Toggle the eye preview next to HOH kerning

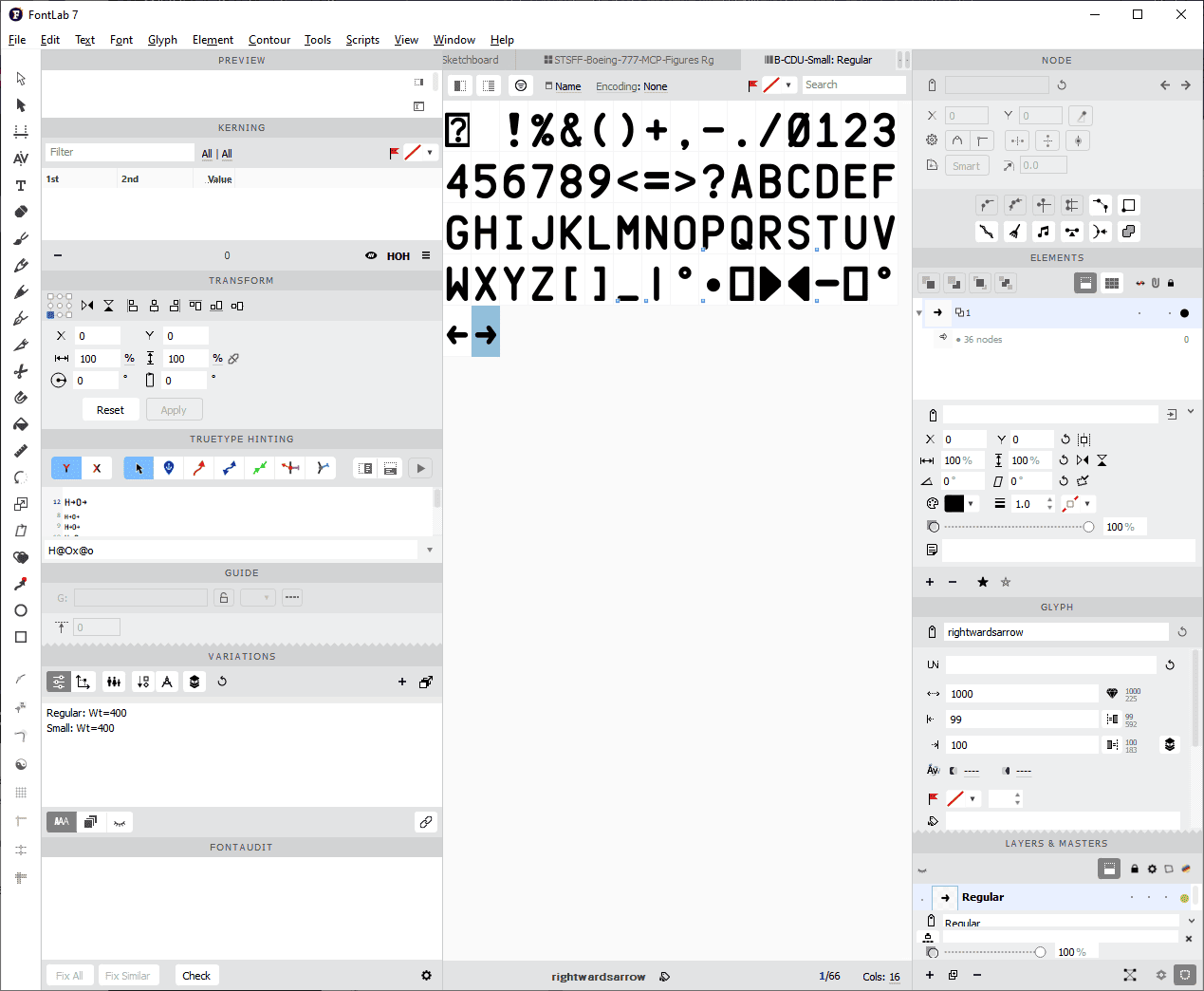[372, 255]
